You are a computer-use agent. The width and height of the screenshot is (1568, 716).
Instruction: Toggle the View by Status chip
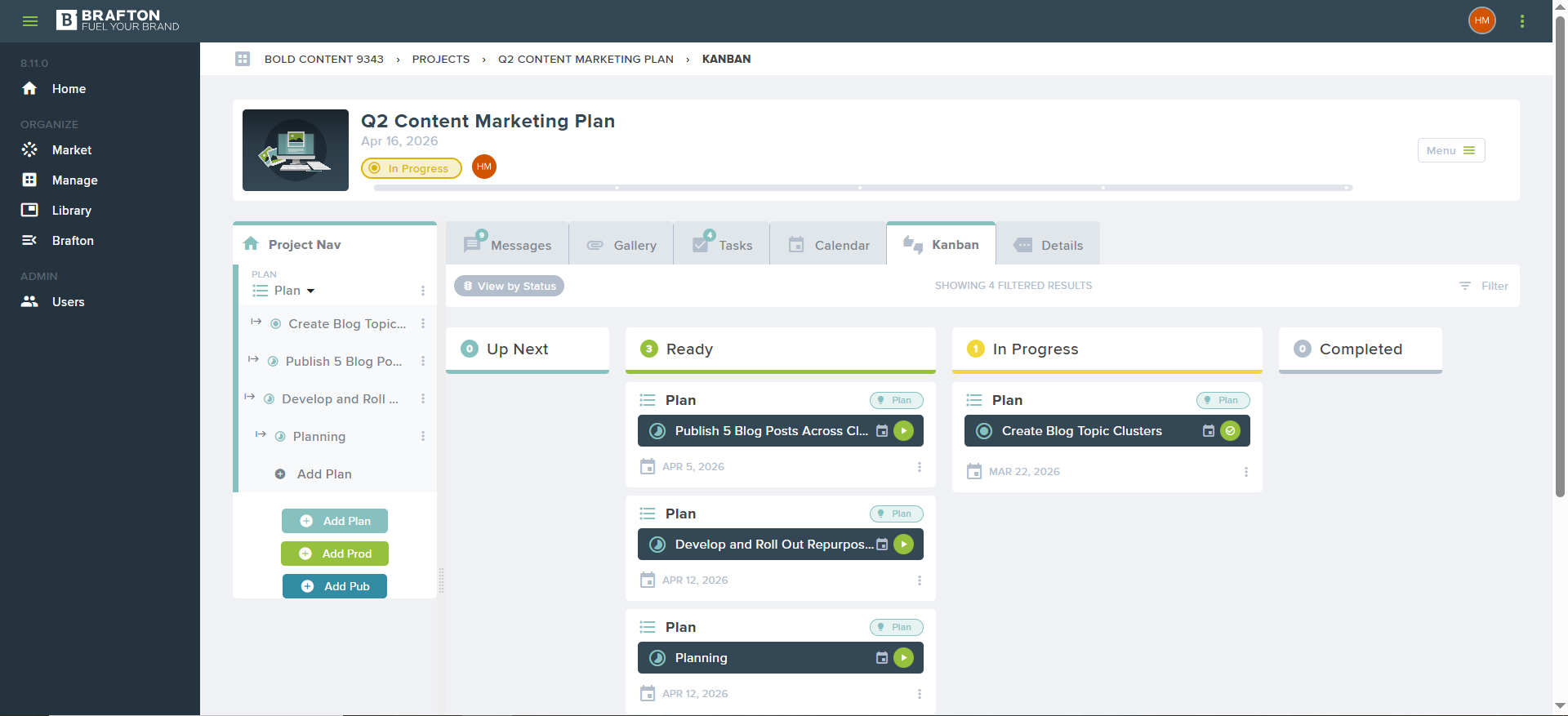509,286
